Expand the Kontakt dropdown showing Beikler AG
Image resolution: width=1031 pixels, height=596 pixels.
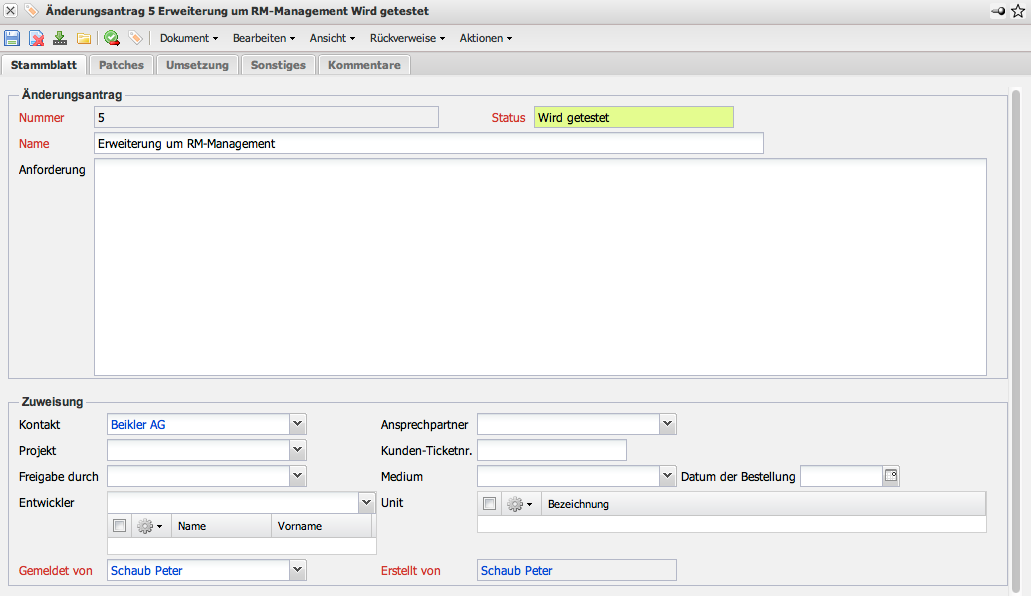click(x=297, y=424)
